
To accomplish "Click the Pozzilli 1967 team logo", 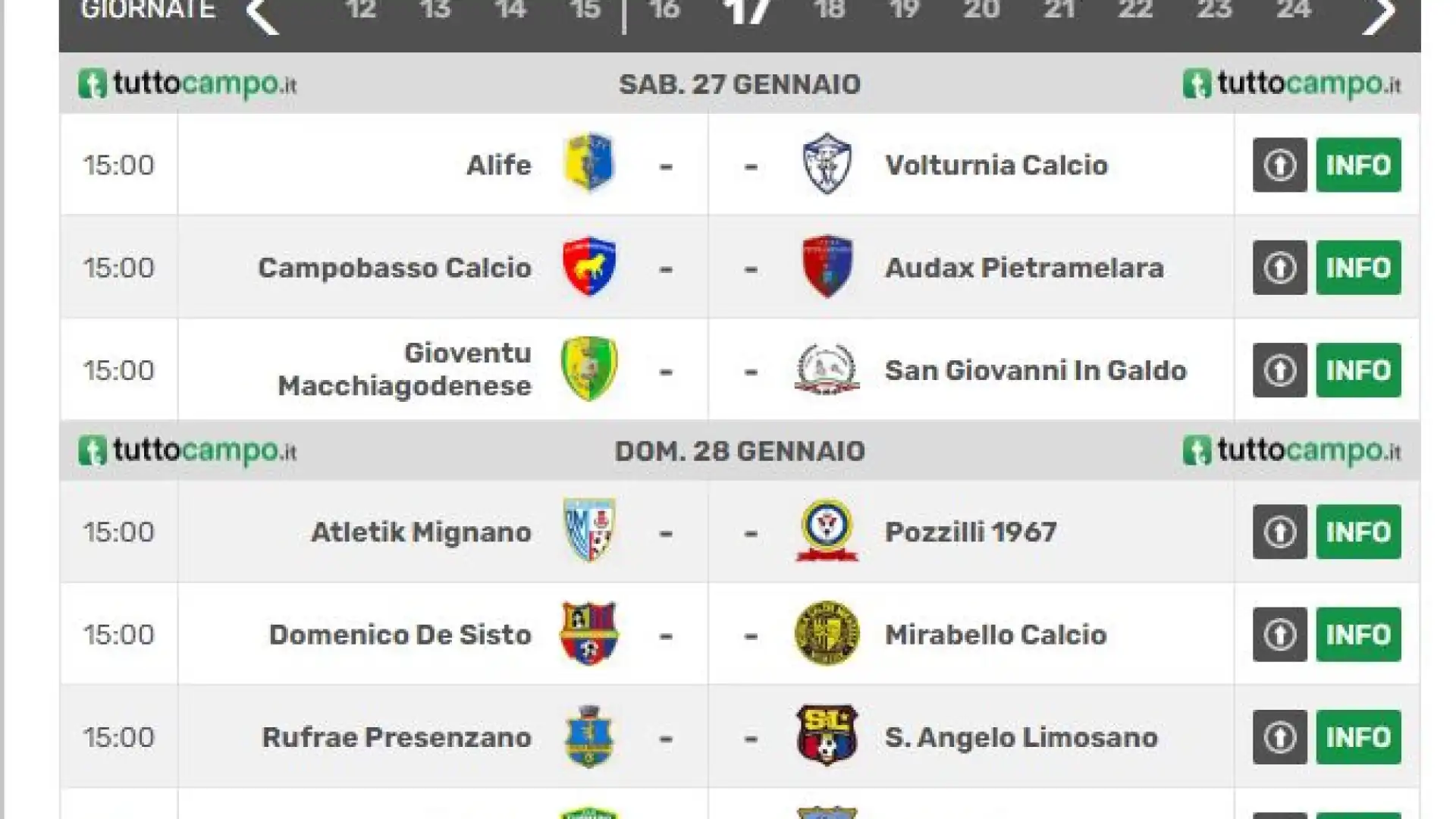I will [x=827, y=531].
